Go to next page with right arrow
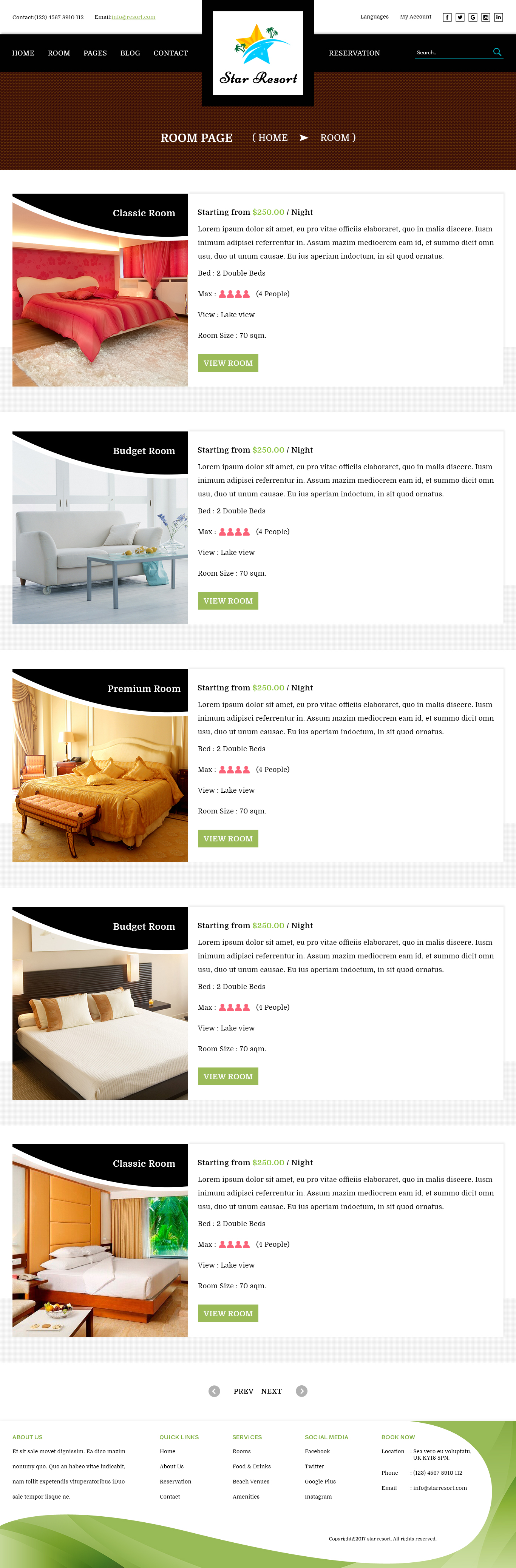The height and width of the screenshot is (1568, 516). (x=301, y=1391)
